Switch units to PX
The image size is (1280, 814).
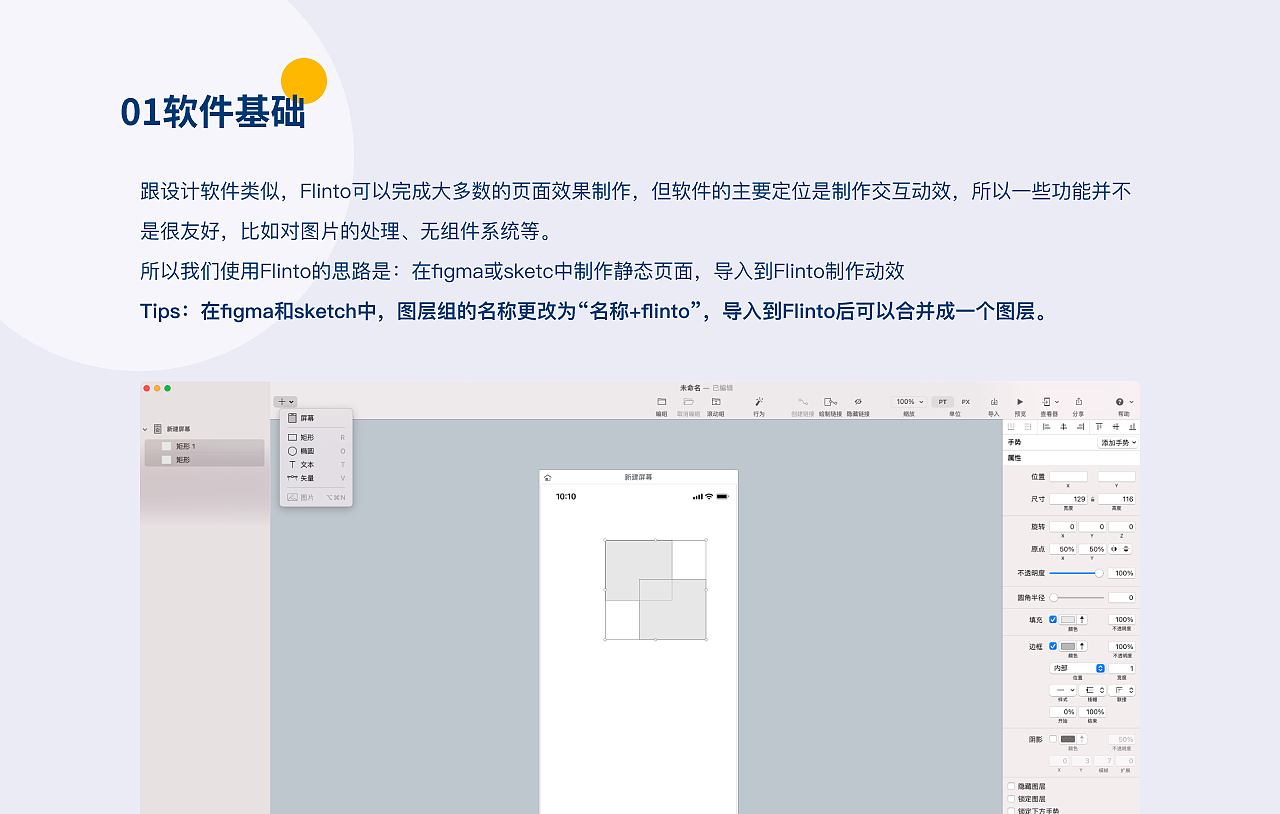[966, 400]
